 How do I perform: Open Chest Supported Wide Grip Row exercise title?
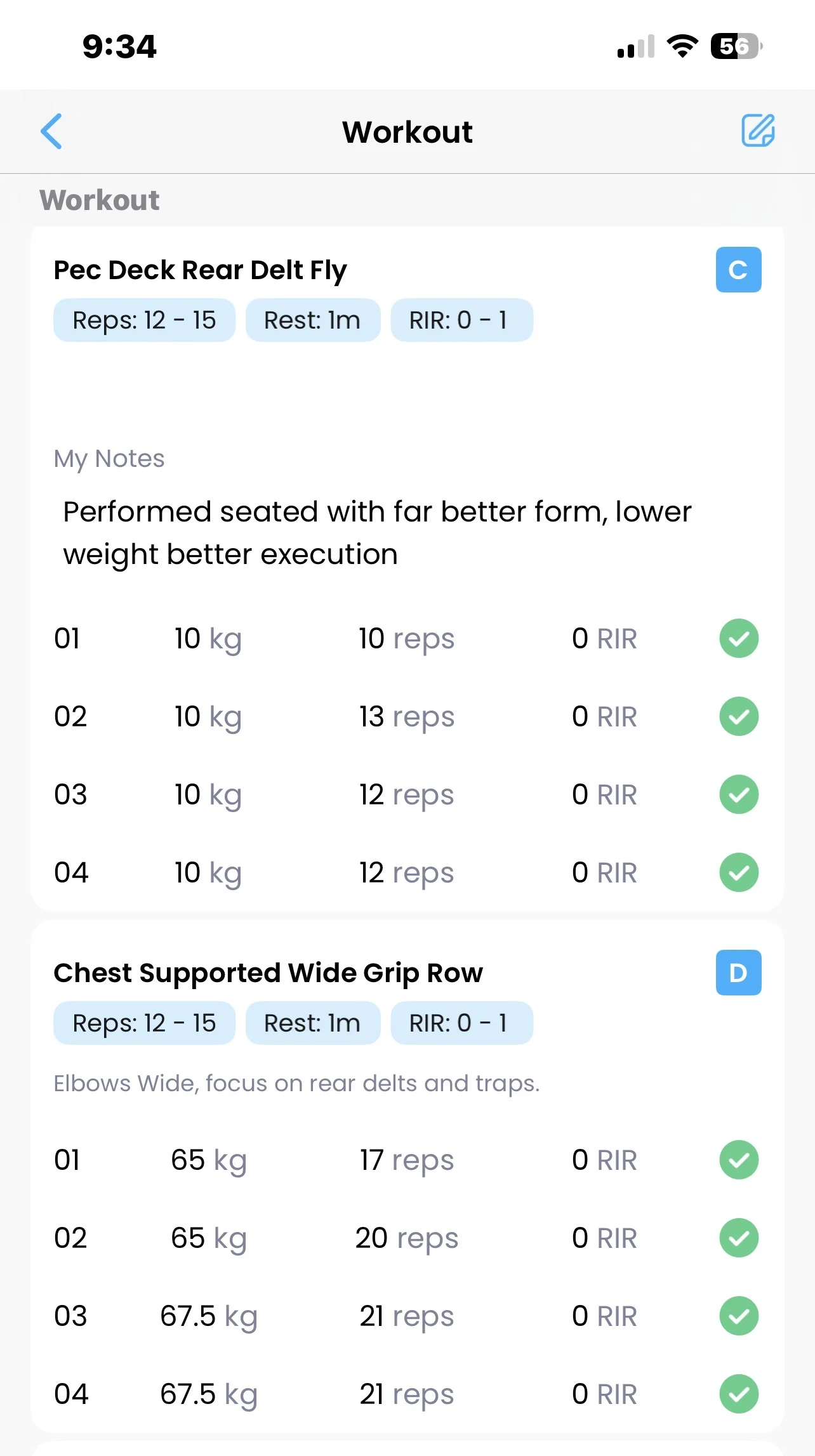pos(268,973)
